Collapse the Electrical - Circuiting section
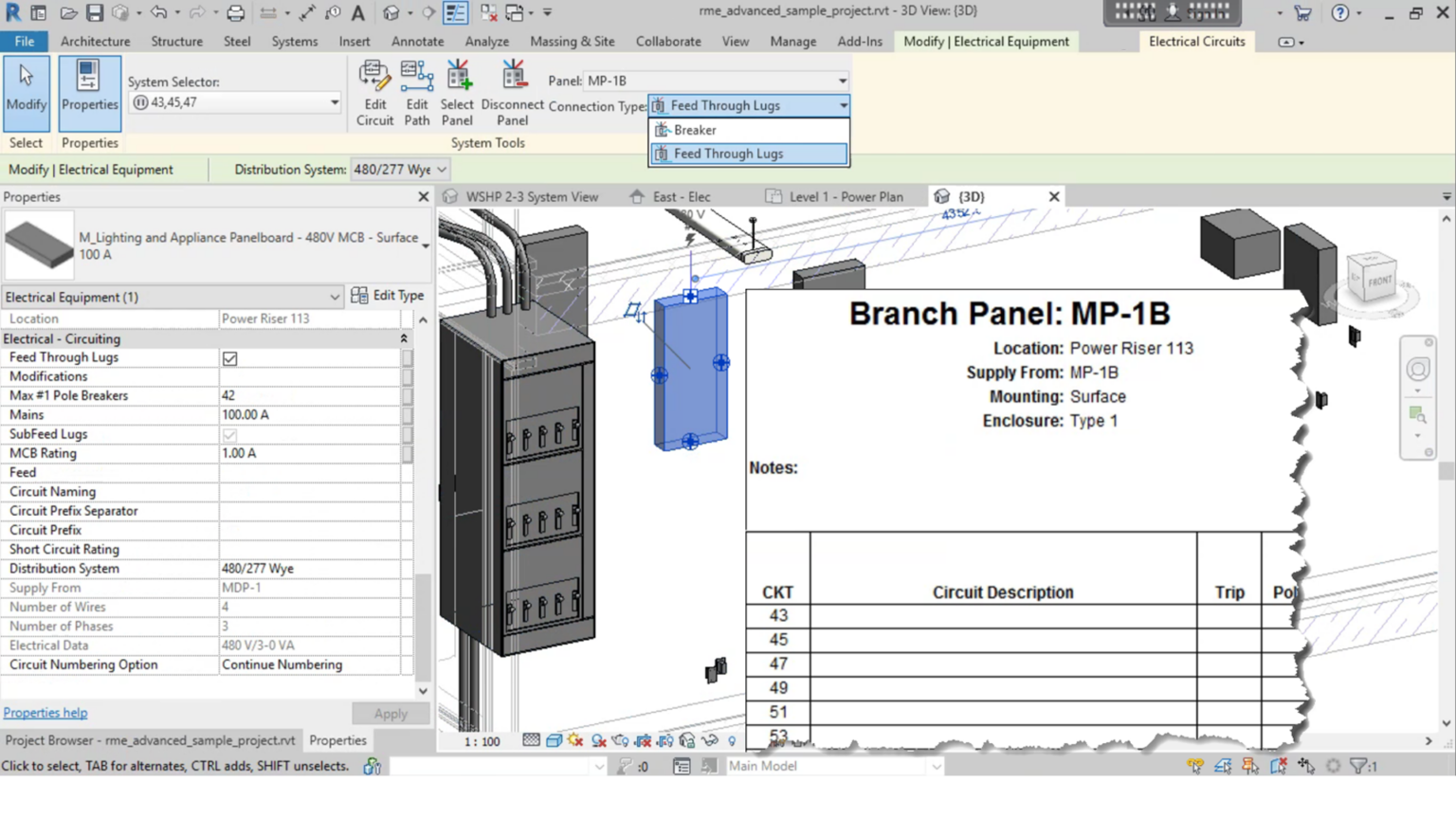This screenshot has width=1456, height=819. pos(403,338)
